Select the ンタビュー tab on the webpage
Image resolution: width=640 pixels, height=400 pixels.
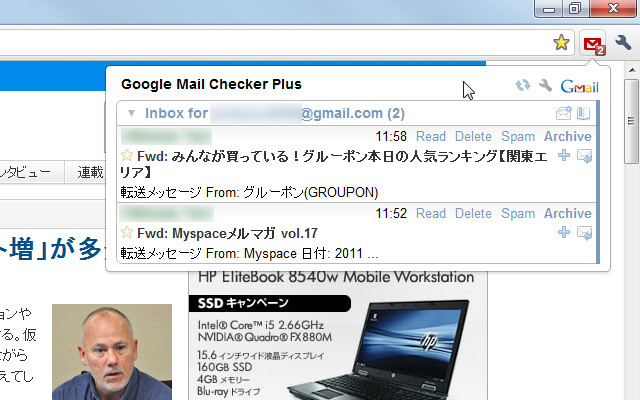click(25, 172)
